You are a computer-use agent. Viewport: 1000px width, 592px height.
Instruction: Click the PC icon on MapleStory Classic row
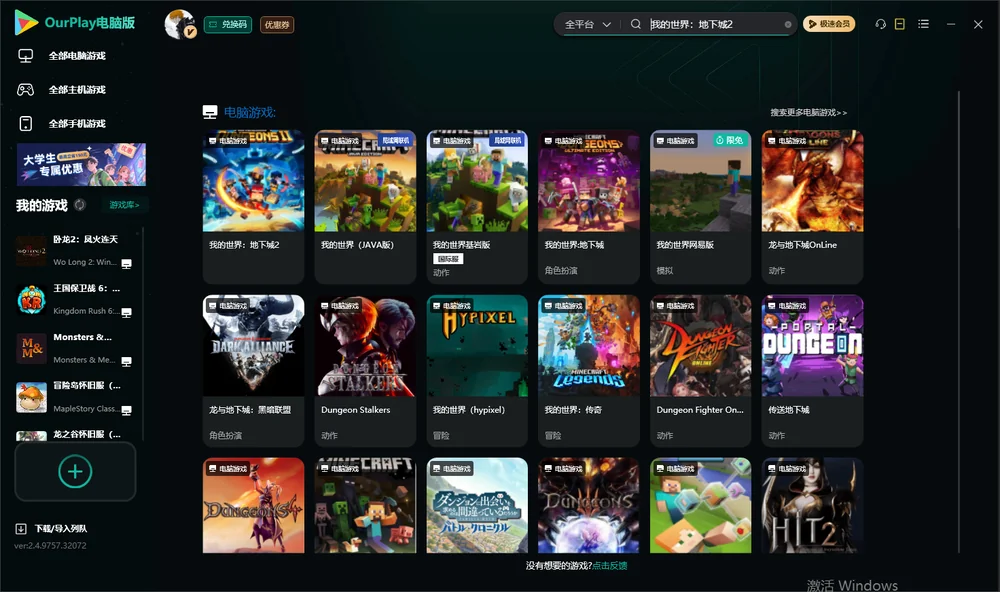click(x=126, y=410)
